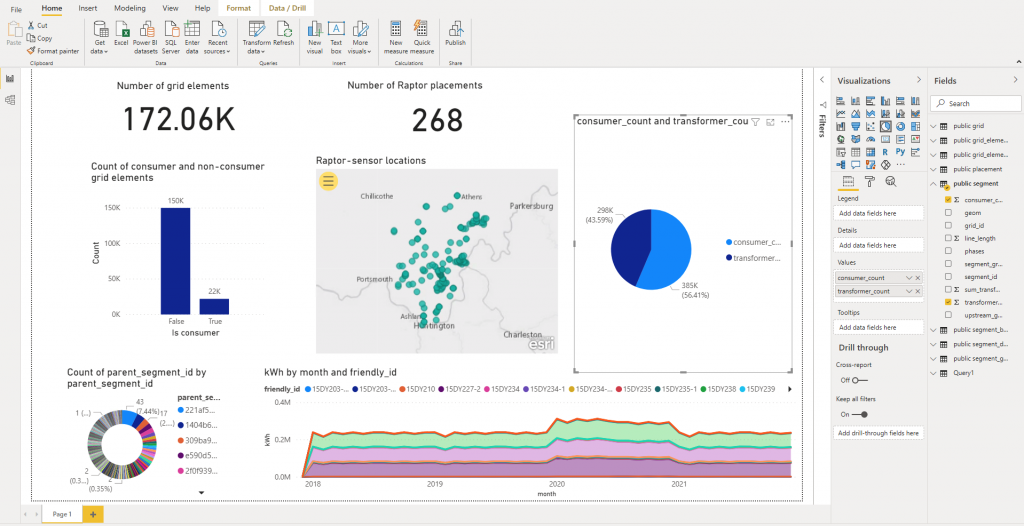Open the File menu
The height and width of the screenshot is (526, 1024).
16,8
